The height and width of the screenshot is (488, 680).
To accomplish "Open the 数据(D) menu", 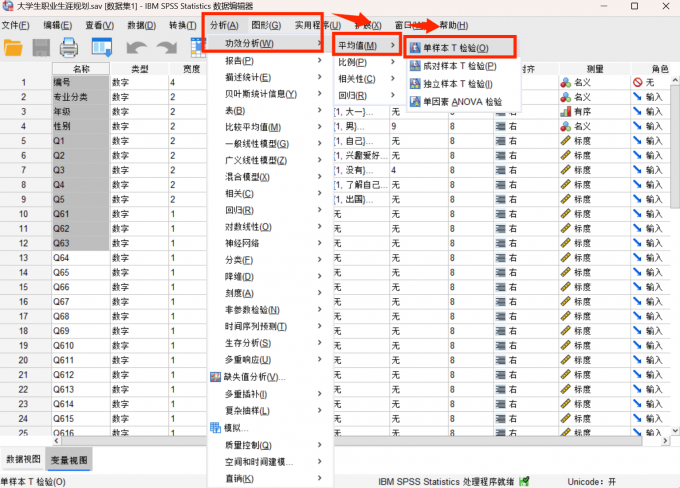I will (x=141, y=25).
